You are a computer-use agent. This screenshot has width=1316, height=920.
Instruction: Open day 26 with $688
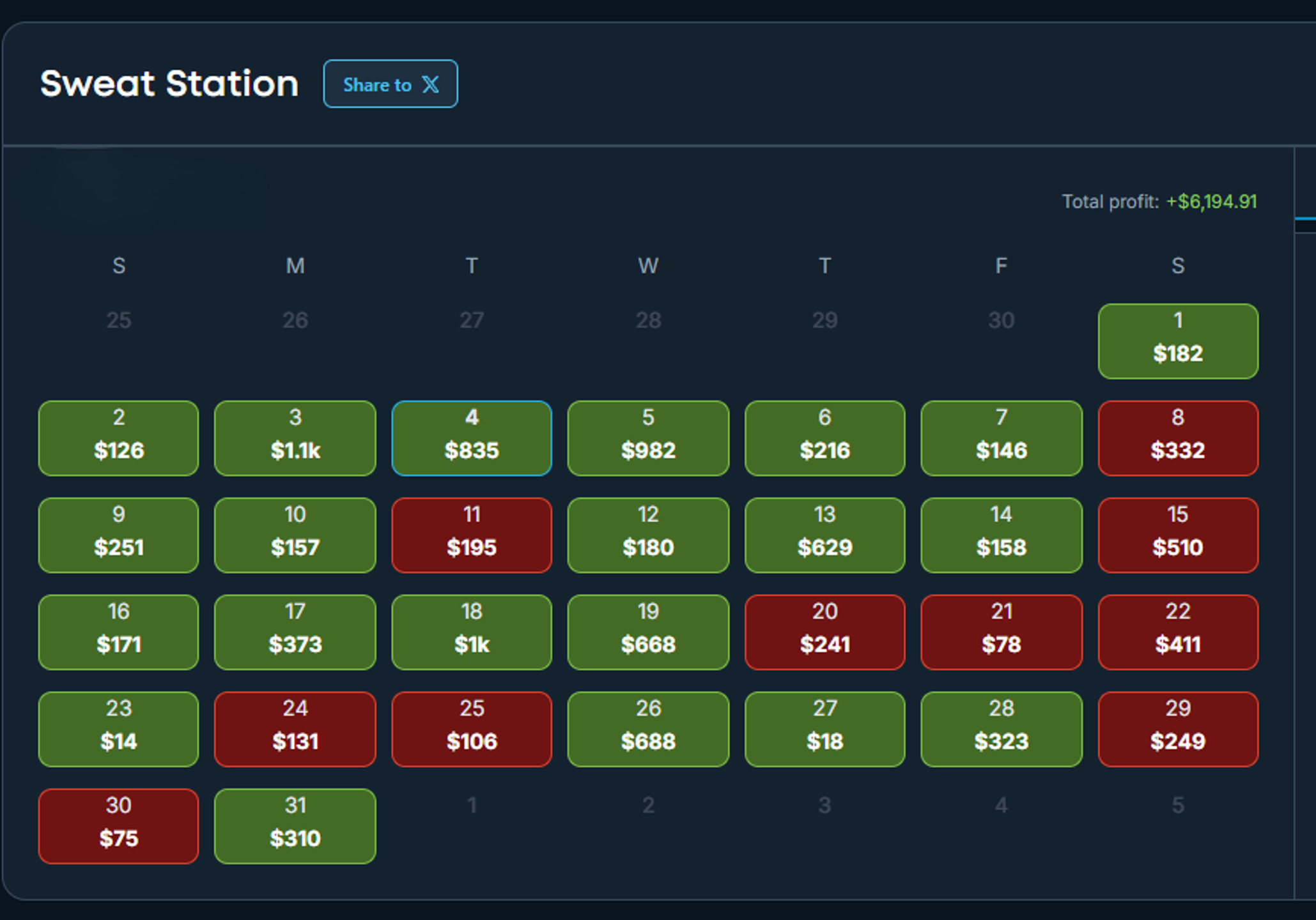(648, 730)
